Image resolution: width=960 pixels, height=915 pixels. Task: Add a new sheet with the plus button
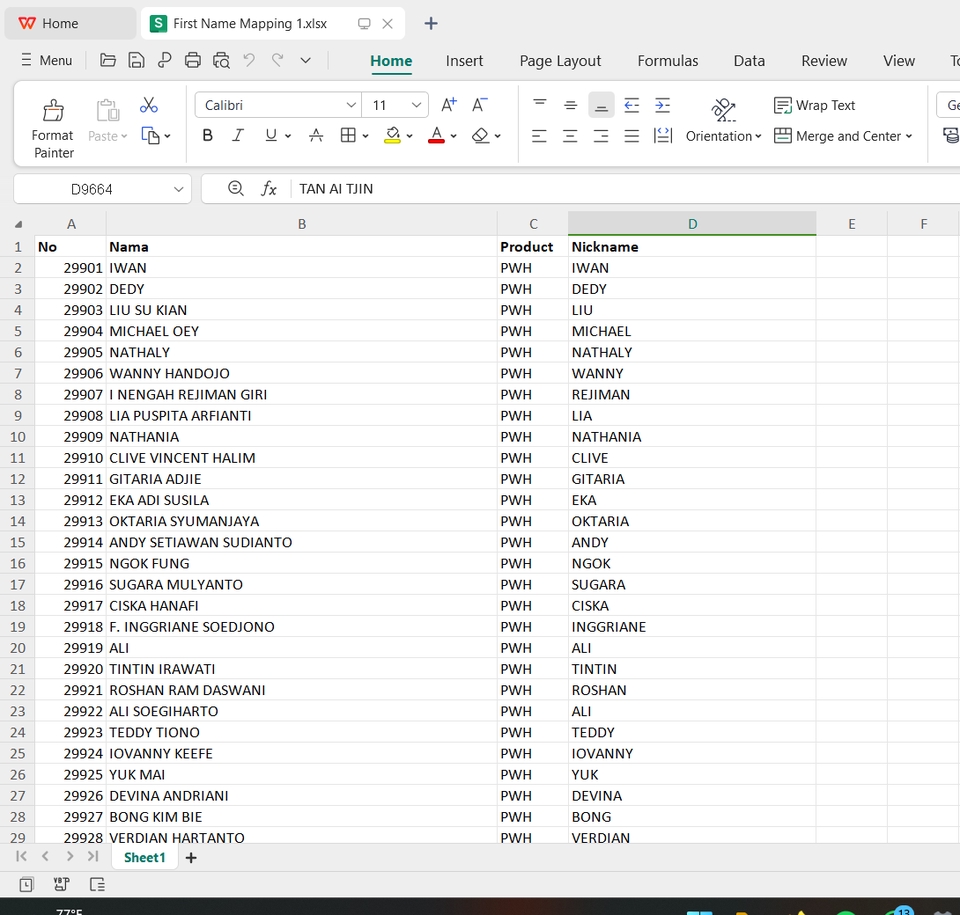191,857
